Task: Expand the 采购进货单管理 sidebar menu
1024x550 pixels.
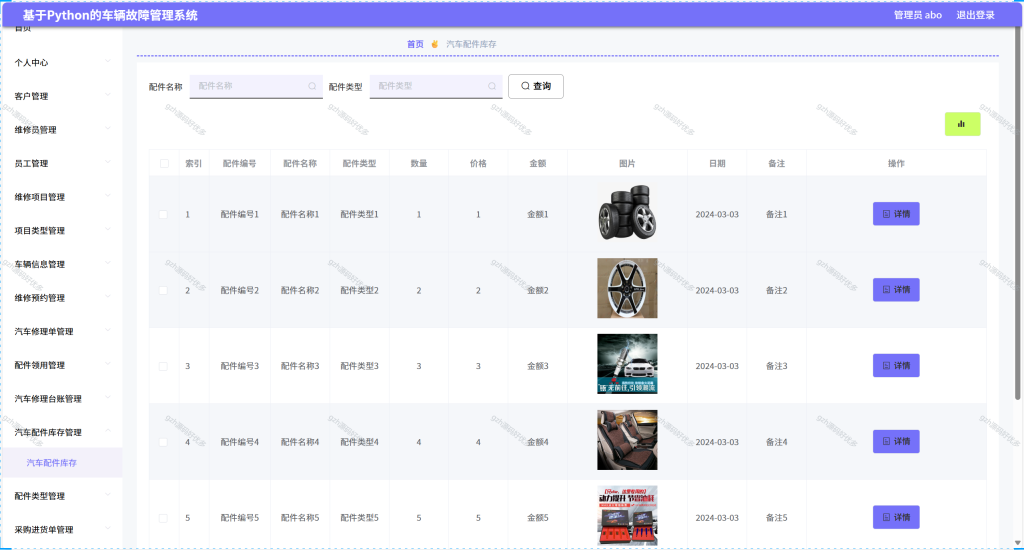Action: coord(61,530)
